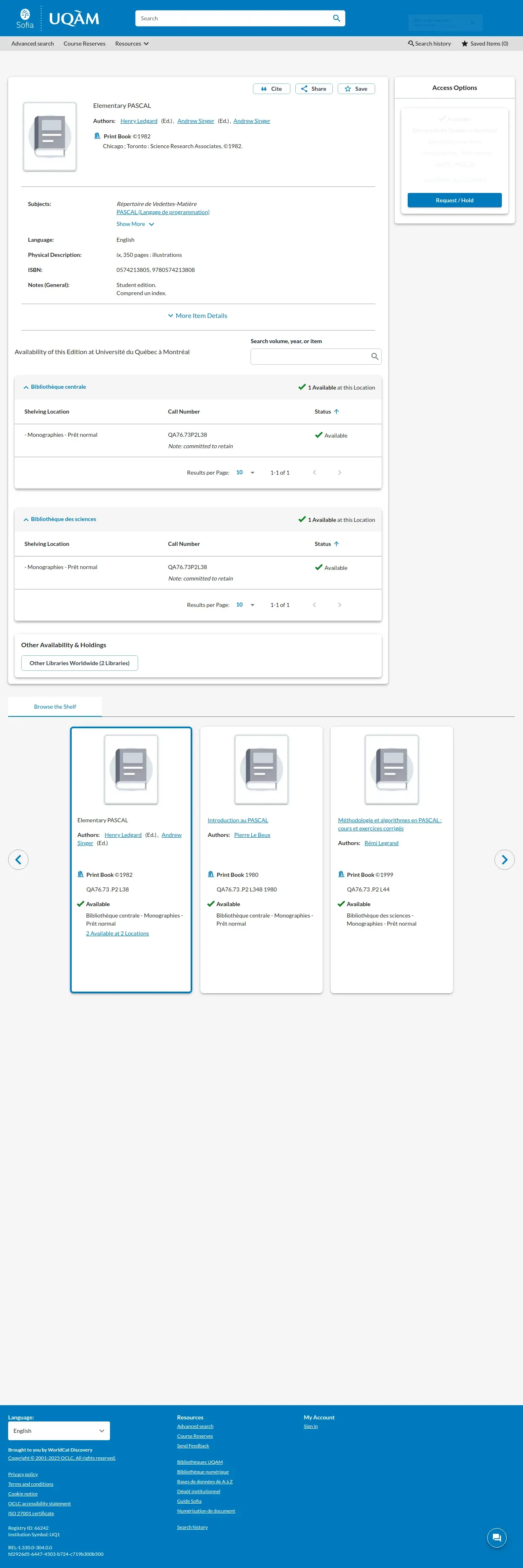Show previous items on the Browse the Shelf carousel
This screenshot has width=523, height=1568.
(x=18, y=859)
